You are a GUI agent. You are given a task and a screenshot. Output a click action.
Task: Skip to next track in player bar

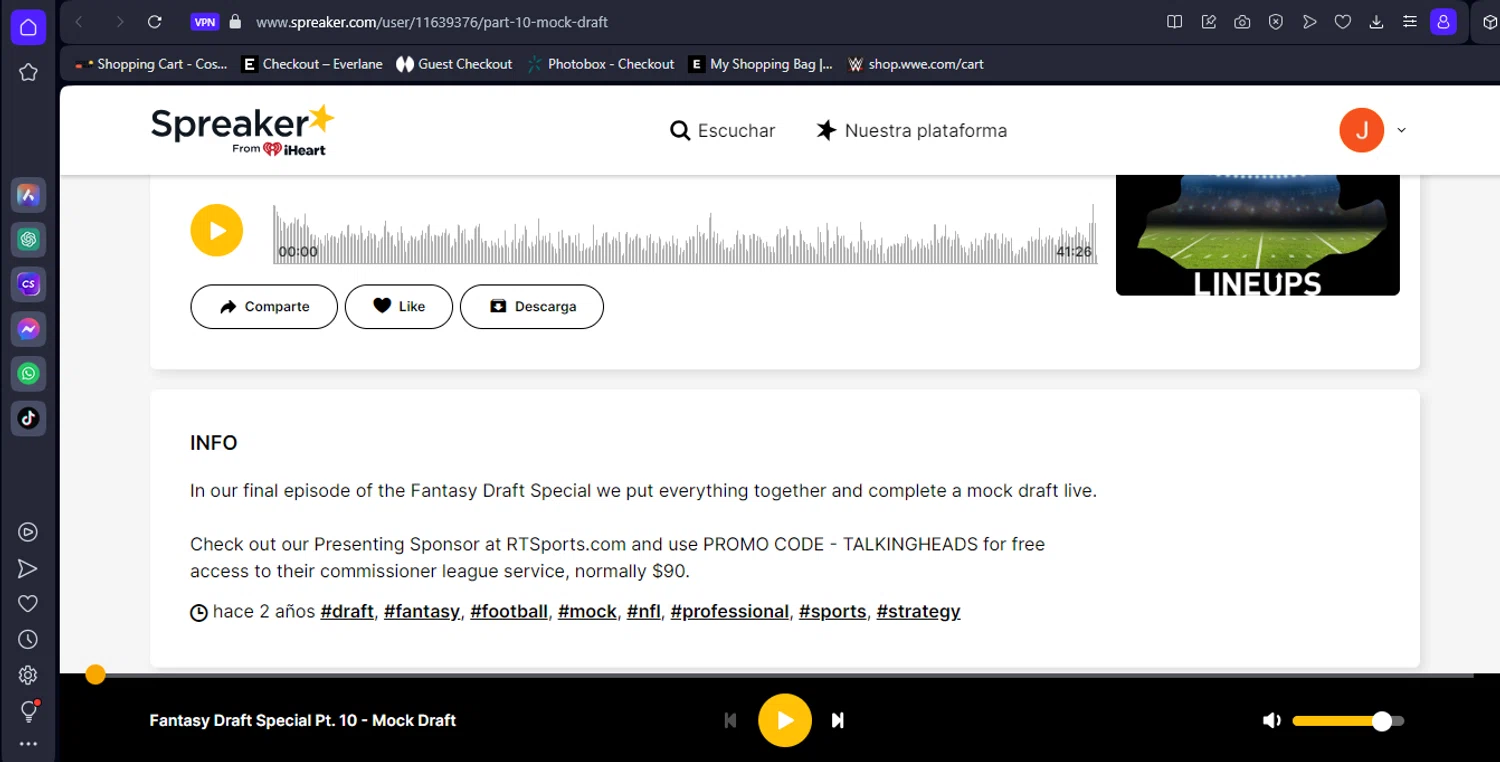pos(838,720)
